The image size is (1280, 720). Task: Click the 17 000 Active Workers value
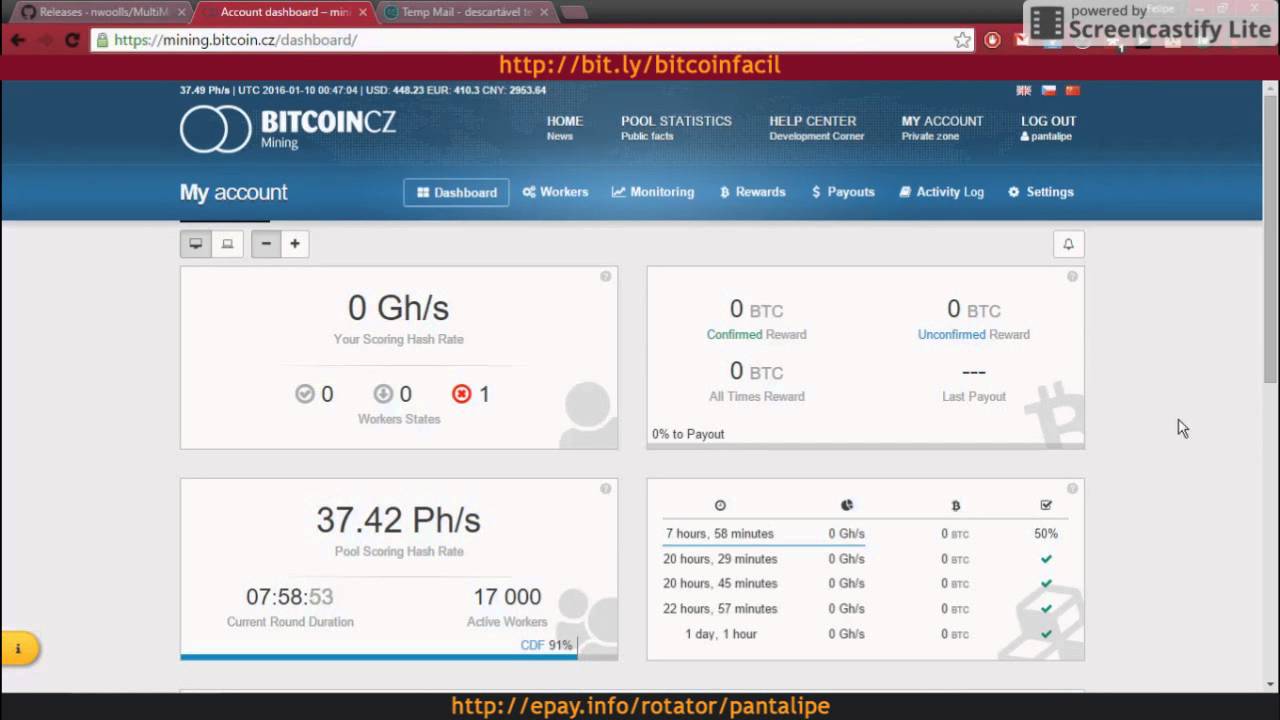pyautogui.click(x=507, y=597)
